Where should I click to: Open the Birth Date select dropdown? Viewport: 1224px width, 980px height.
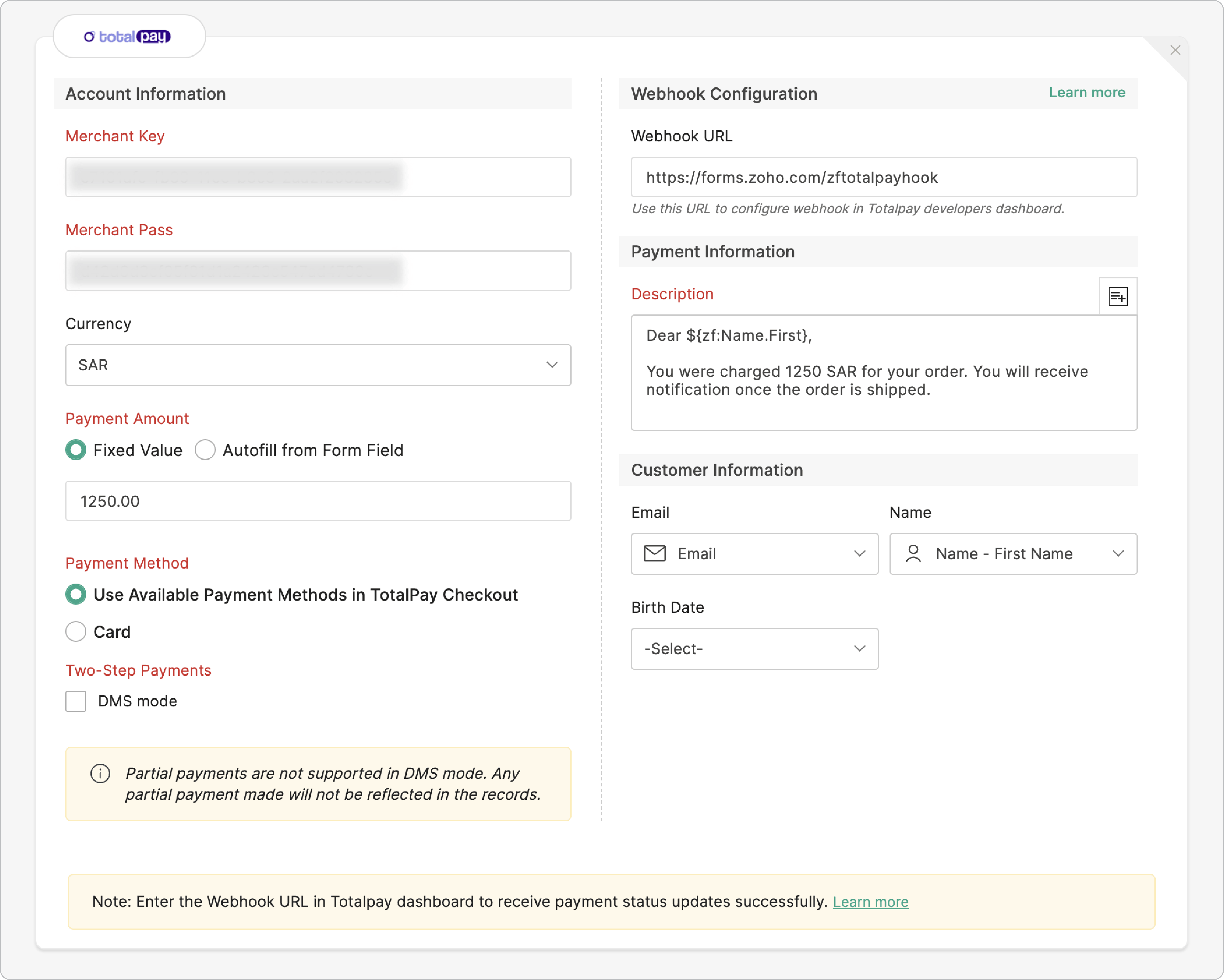(754, 648)
